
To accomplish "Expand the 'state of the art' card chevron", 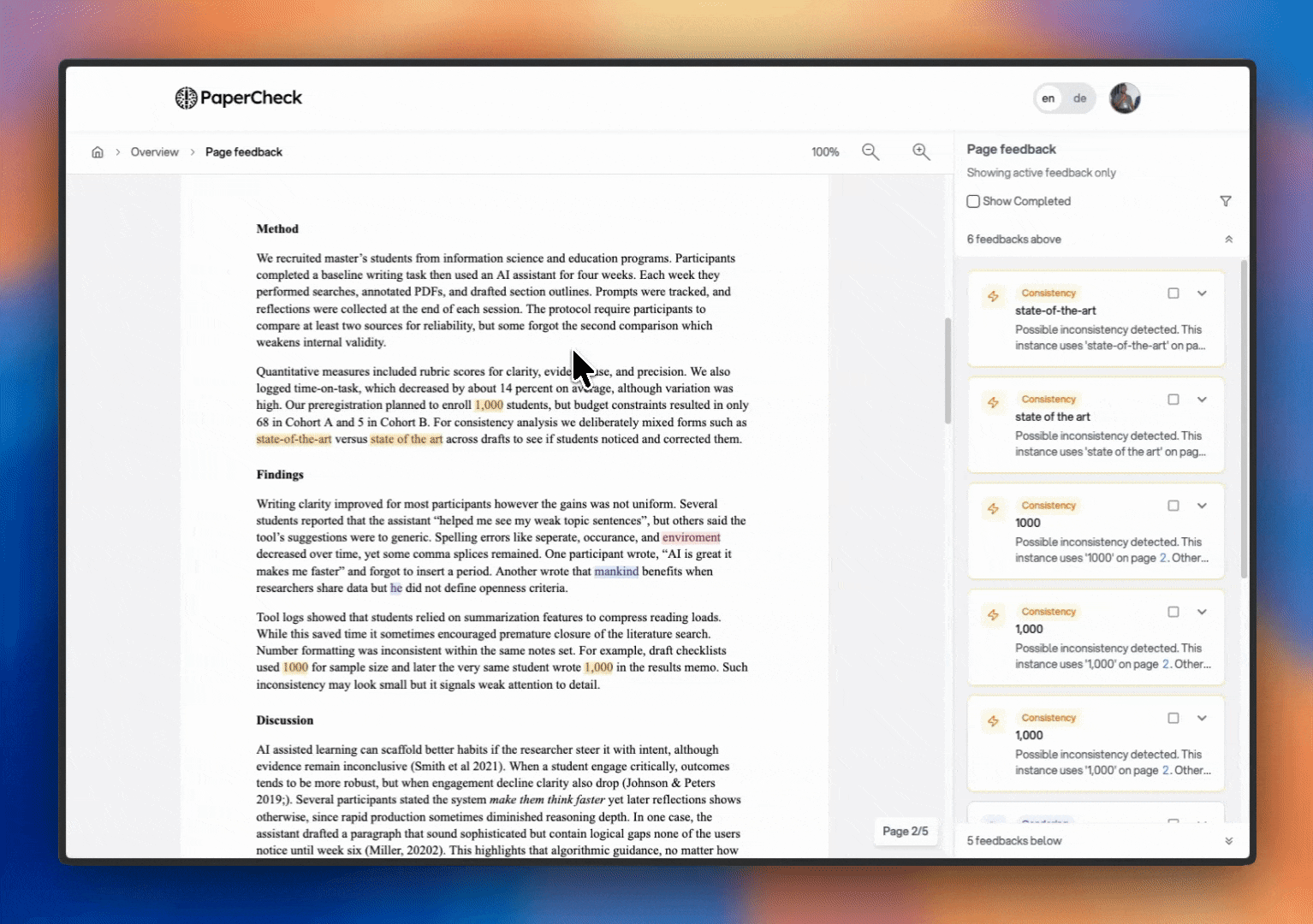I will click(x=1202, y=400).
